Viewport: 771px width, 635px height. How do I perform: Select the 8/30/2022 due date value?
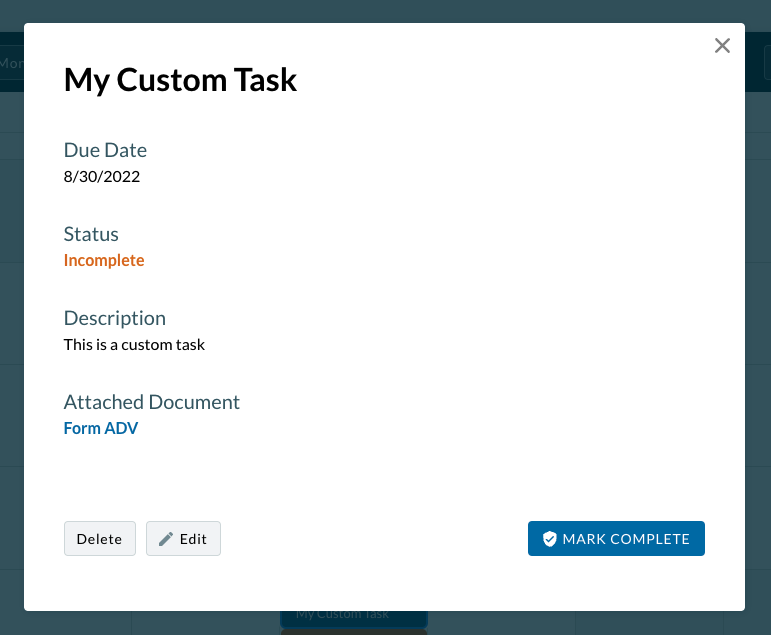click(102, 177)
